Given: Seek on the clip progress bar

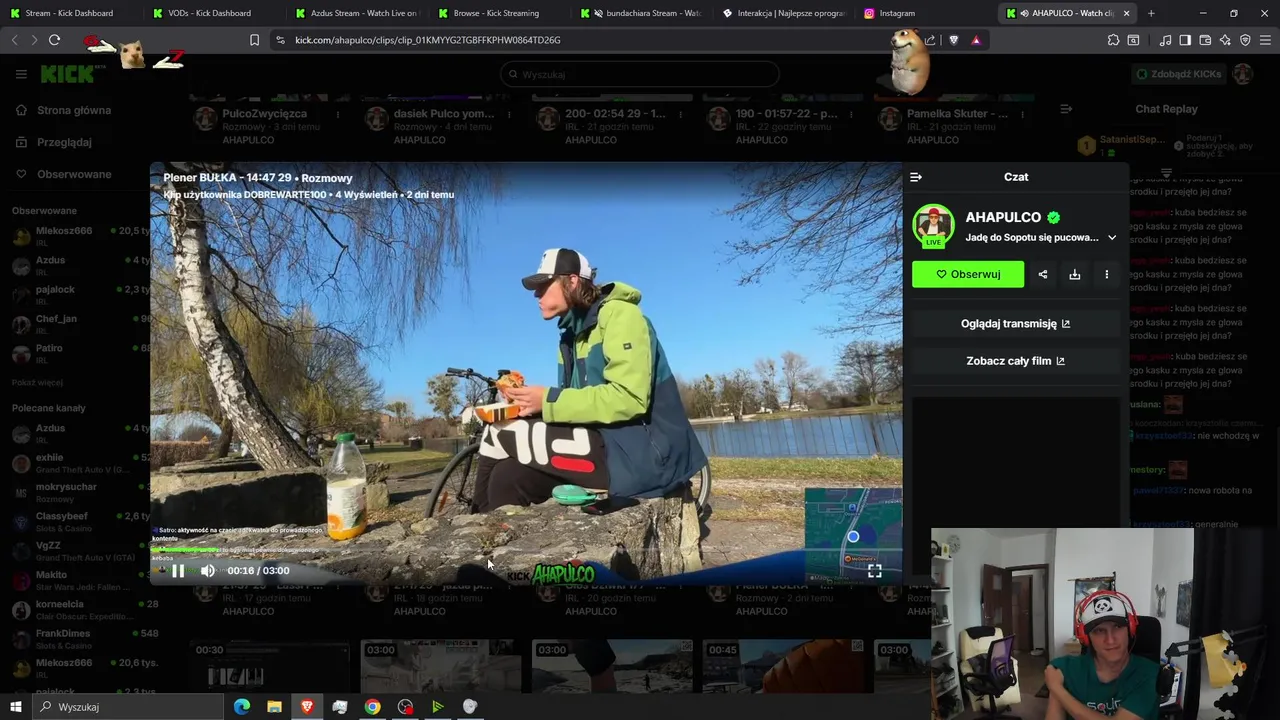Looking at the screenshot, I should (x=526, y=552).
